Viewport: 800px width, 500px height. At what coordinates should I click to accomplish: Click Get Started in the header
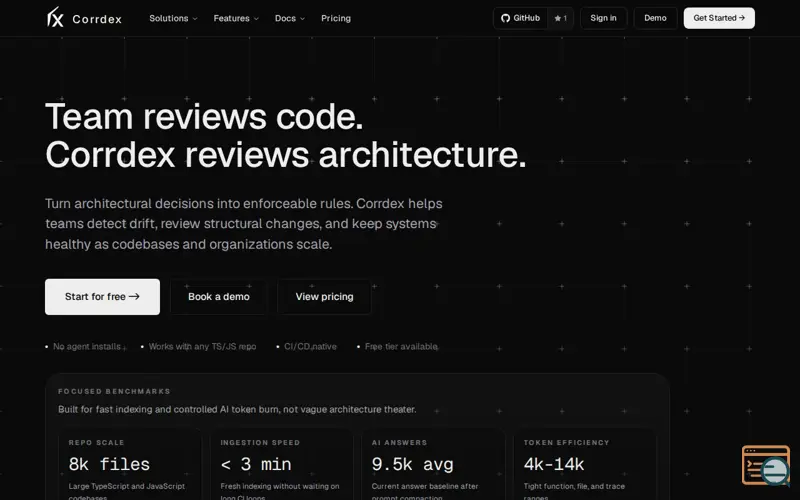pyautogui.click(x=719, y=18)
